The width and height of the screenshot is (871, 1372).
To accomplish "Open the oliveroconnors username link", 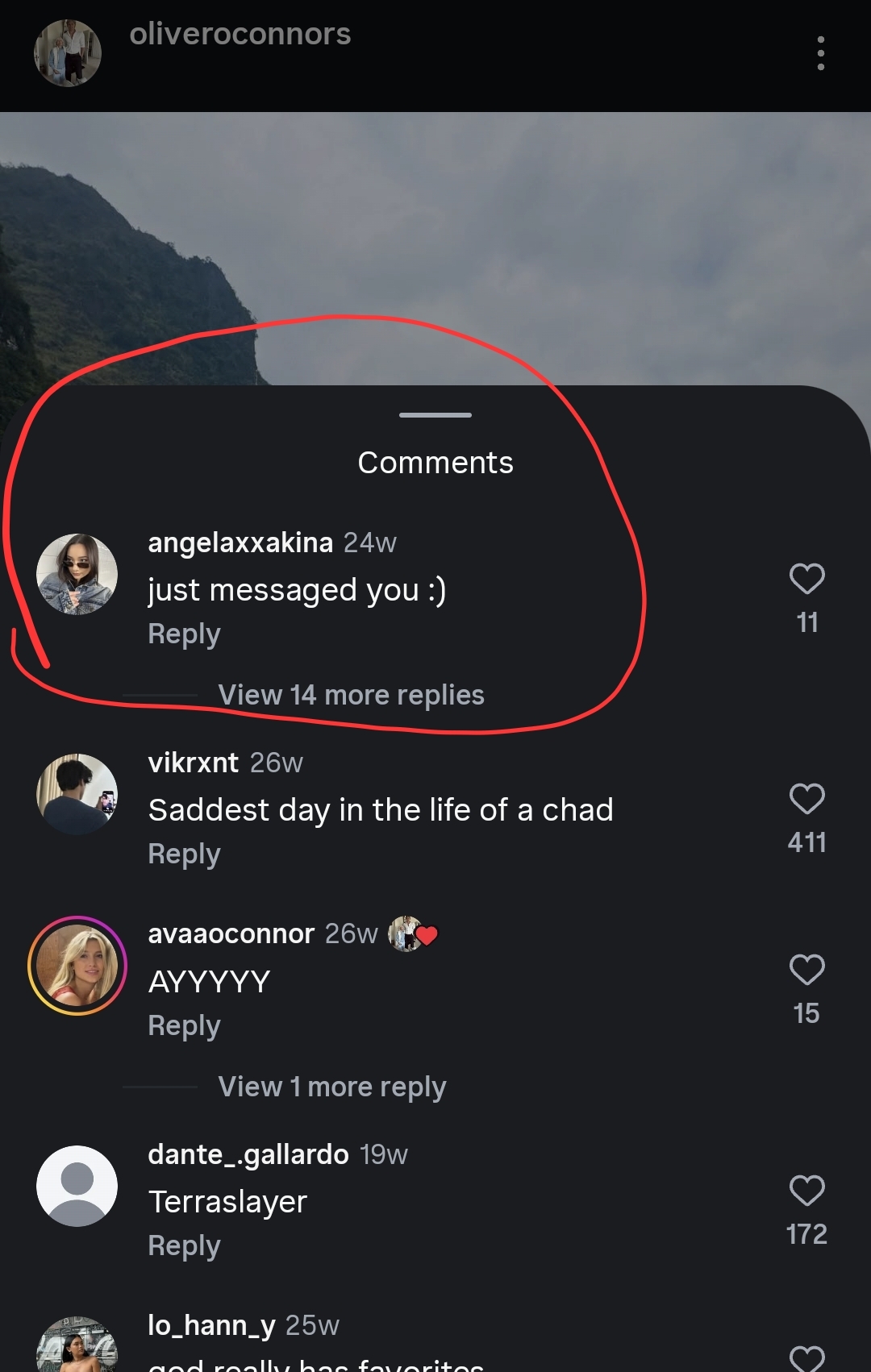I will pos(240,34).
